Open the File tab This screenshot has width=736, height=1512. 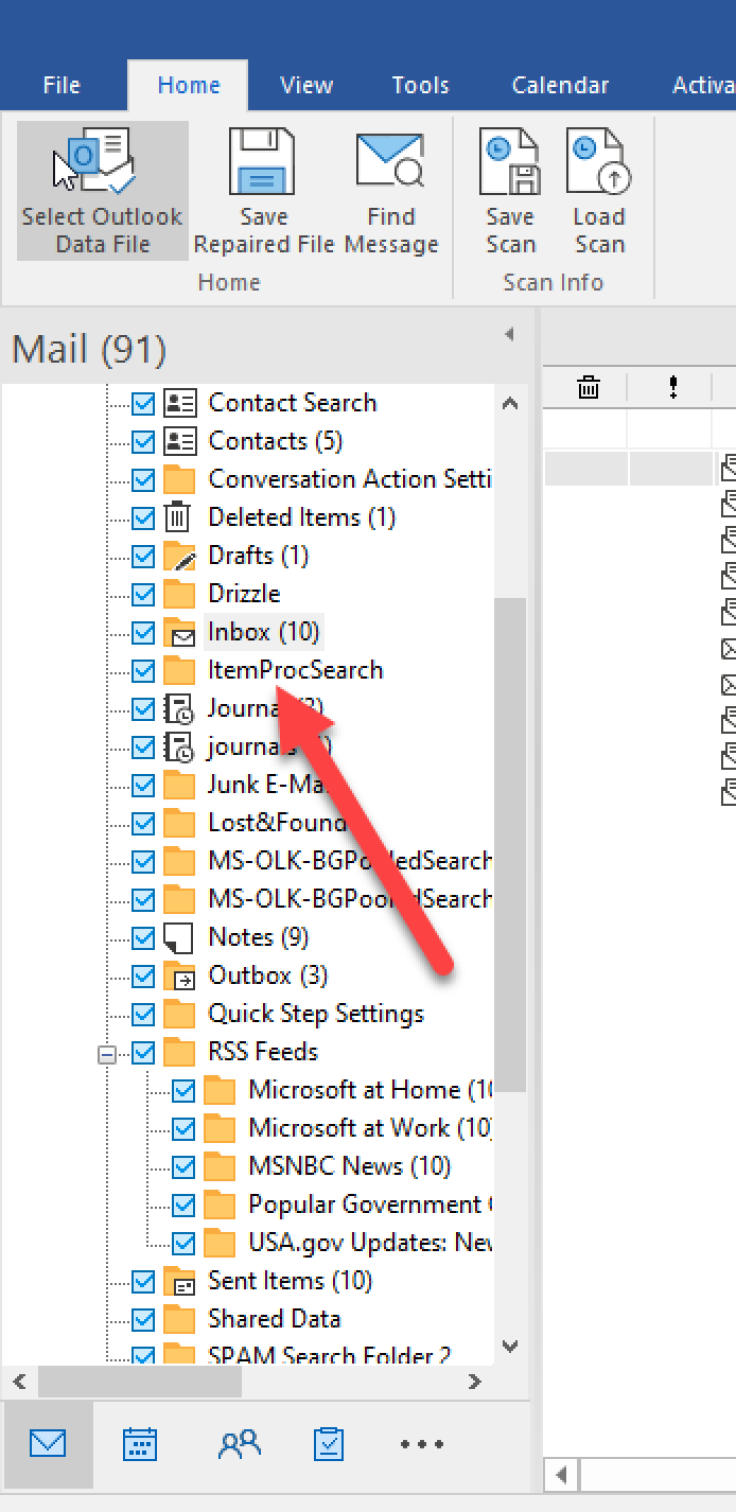click(x=62, y=85)
